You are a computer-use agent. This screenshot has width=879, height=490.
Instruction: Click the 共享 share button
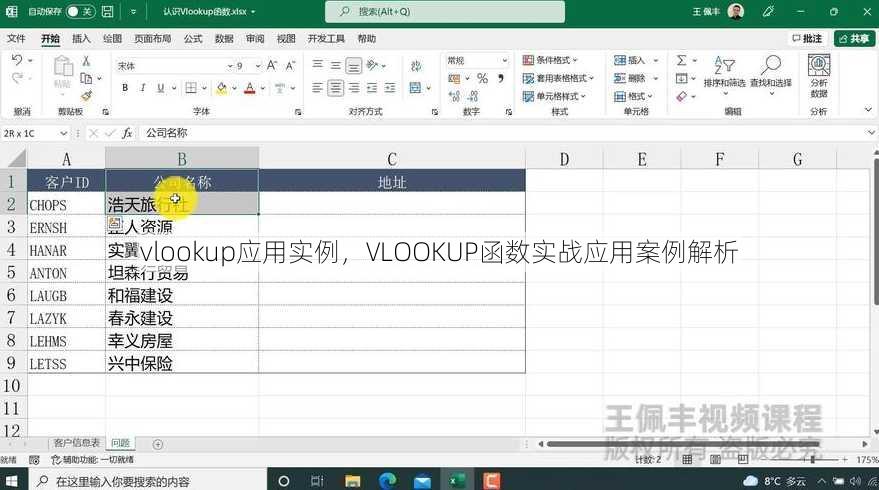854,38
